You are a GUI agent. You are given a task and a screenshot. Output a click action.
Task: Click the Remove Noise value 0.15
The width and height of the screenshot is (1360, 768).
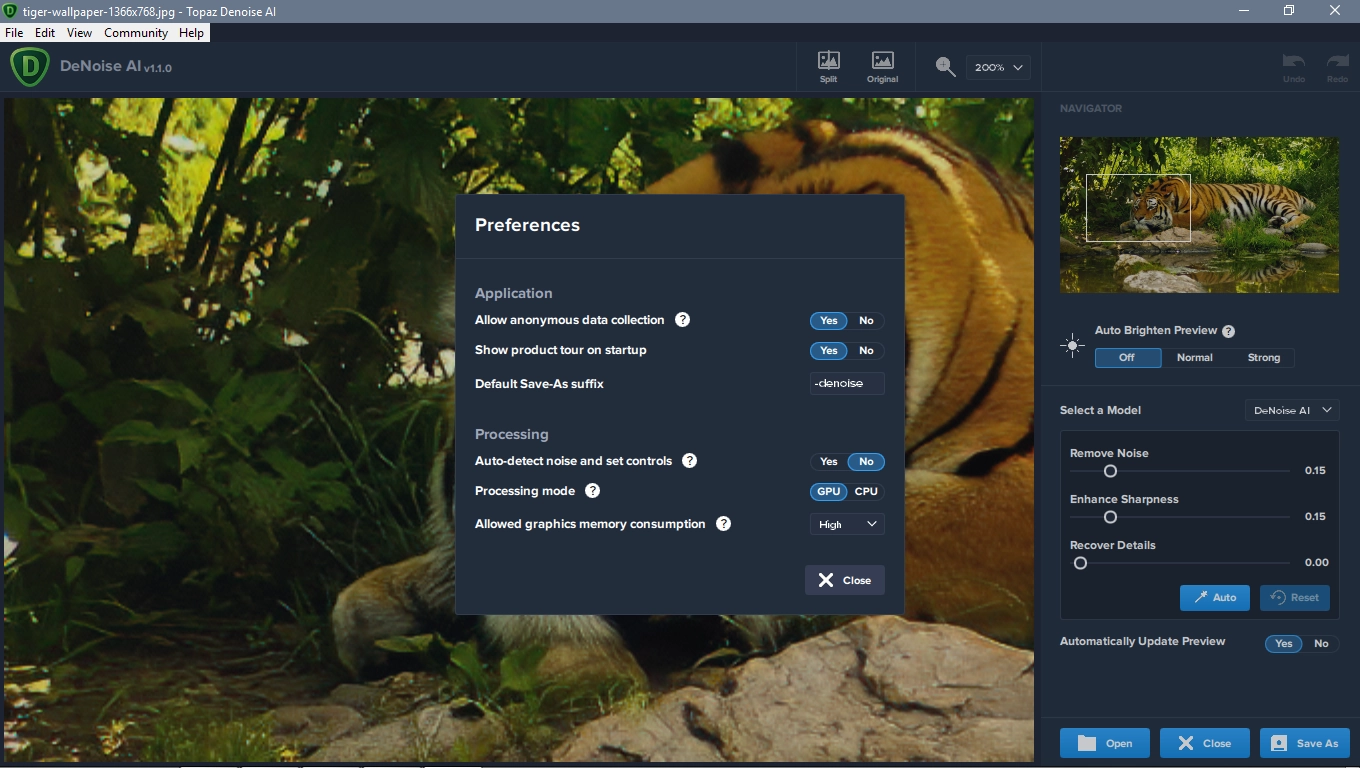click(1315, 471)
